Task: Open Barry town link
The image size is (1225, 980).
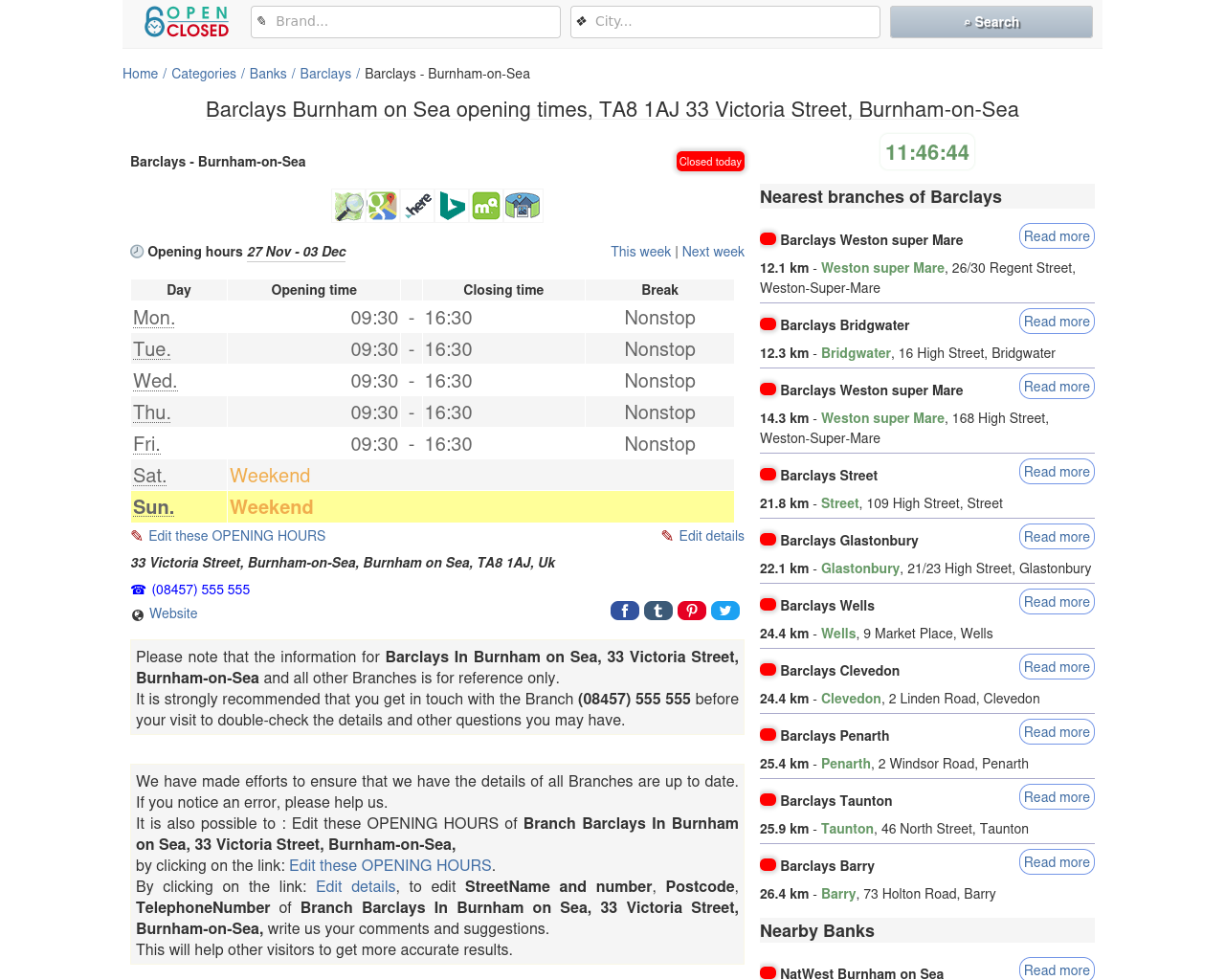Action: coord(838,894)
